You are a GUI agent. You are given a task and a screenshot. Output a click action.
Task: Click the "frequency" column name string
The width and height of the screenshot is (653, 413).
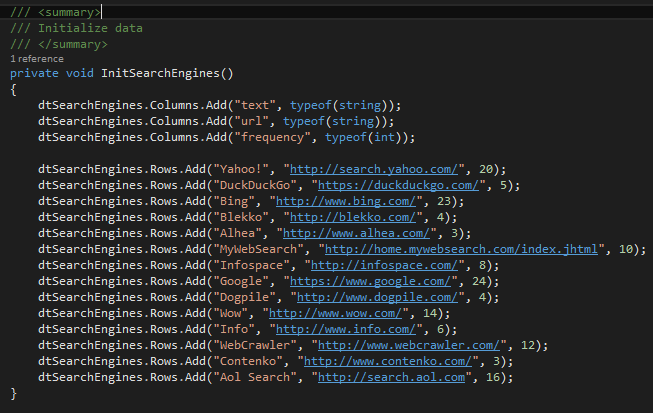tap(272, 137)
